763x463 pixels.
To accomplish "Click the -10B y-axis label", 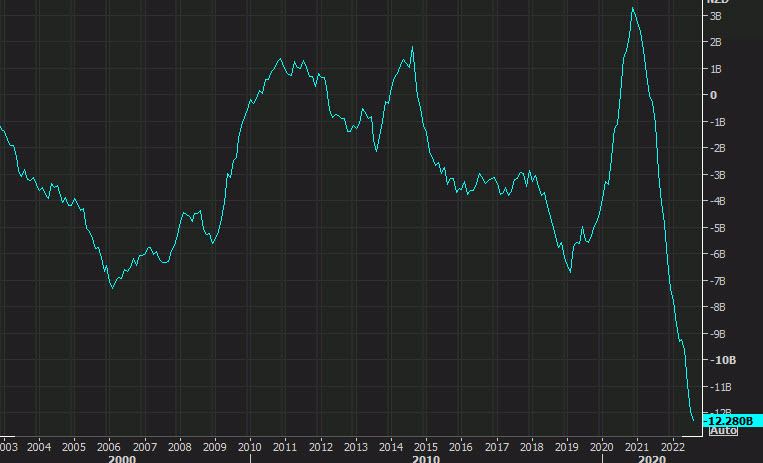I will pos(722,360).
